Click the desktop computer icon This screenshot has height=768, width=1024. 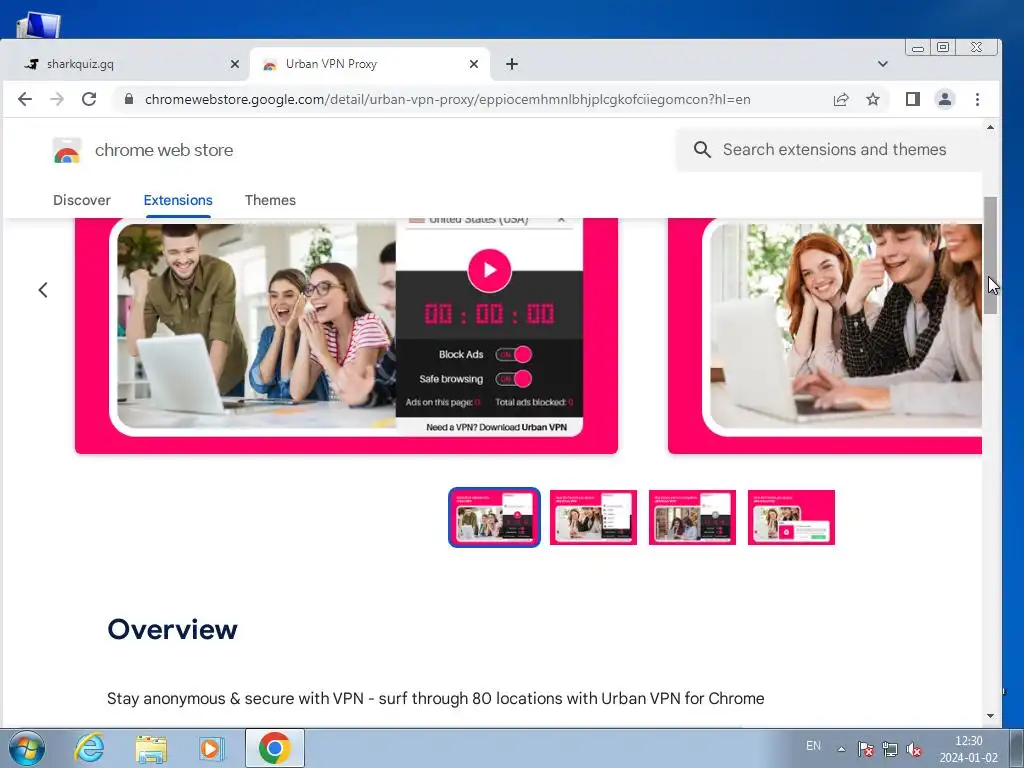point(39,25)
